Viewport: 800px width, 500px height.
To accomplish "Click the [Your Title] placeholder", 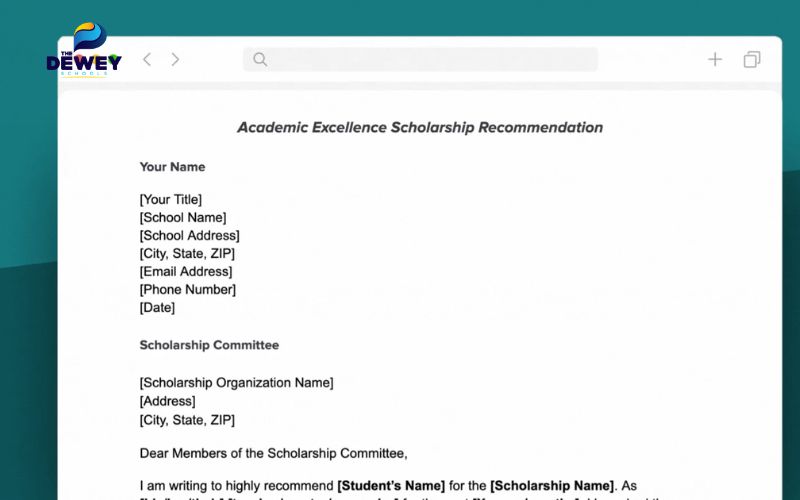I will [171, 200].
